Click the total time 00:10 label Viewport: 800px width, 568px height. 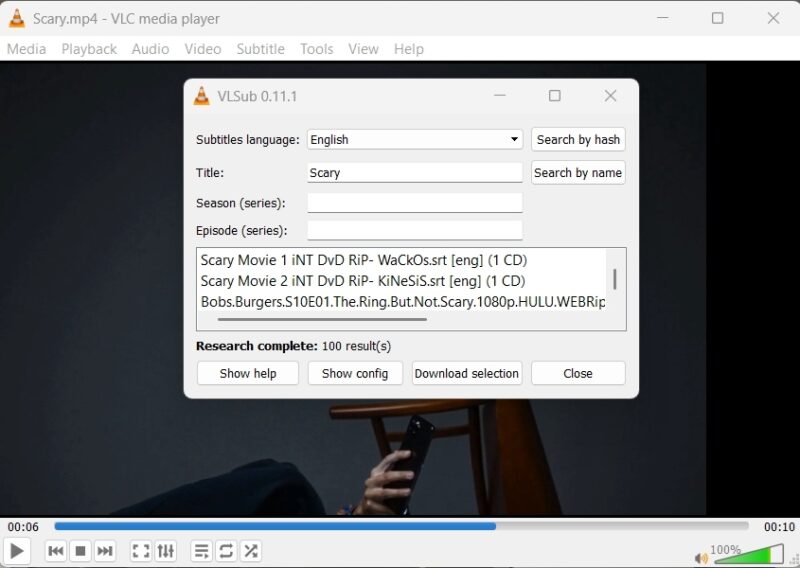[x=779, y=527]
